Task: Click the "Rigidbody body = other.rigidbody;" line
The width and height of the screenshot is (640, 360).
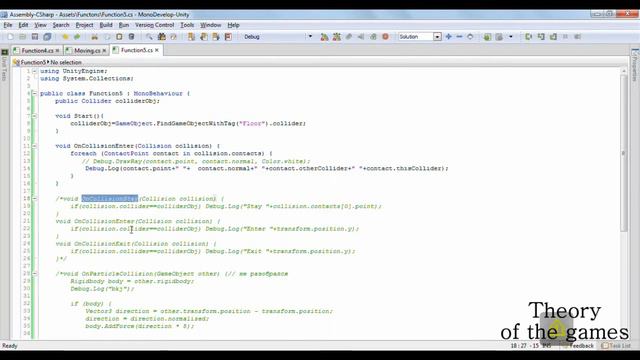Action: pyautogui.click(x=132, y=281)
